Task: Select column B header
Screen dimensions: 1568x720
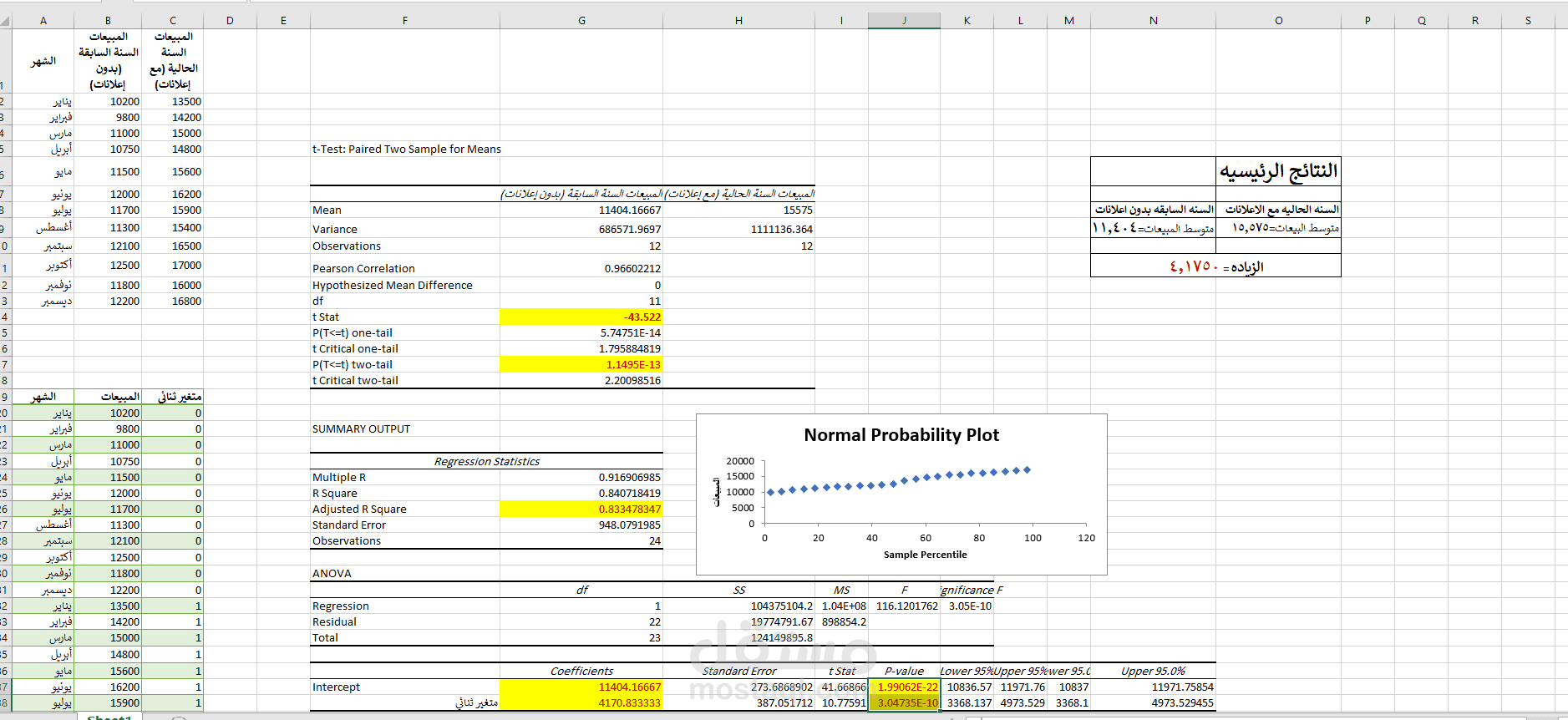Action: click(x=108, y=20)
